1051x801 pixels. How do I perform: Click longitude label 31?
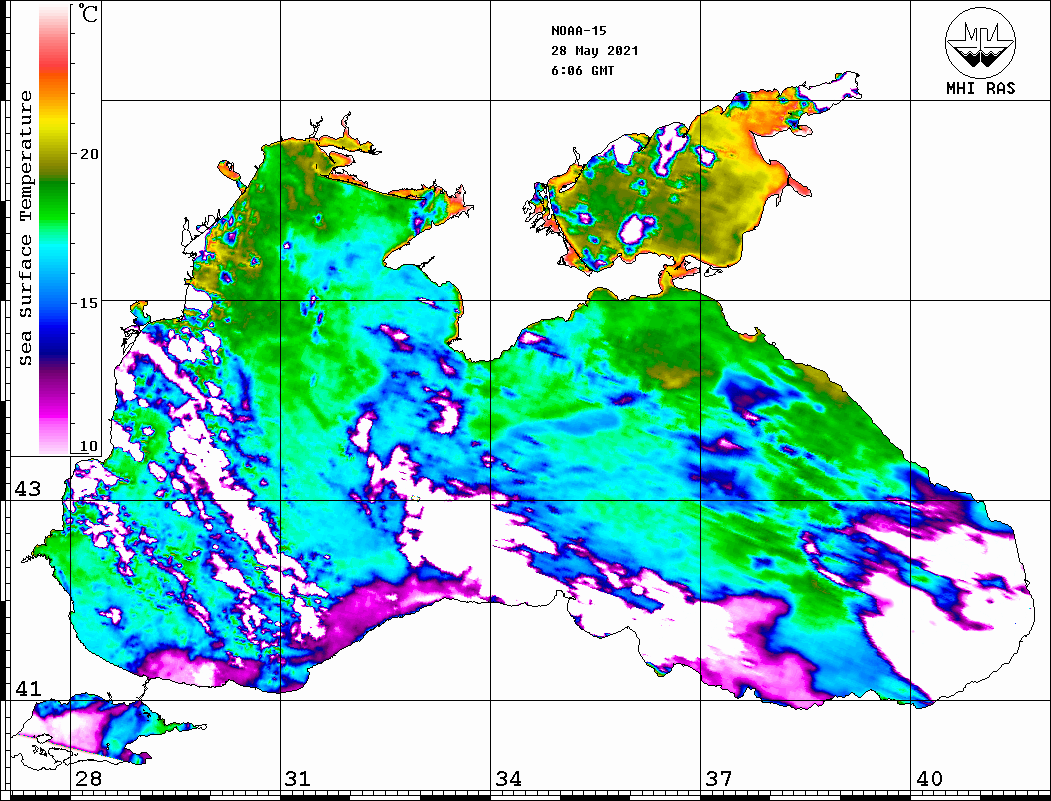point(298,779)
